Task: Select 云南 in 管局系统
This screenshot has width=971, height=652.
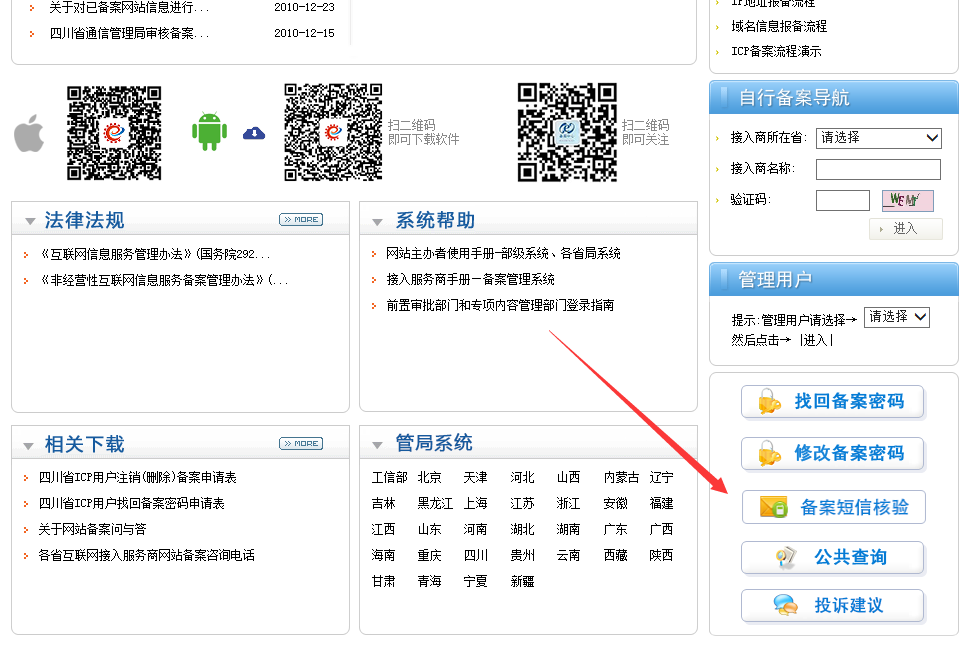Action: [568, 555]
